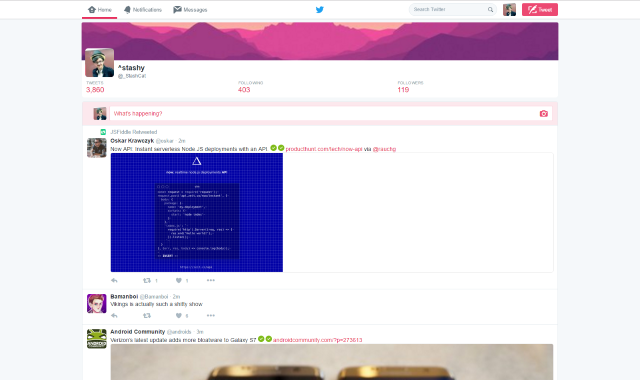Open the Galaxy S7 photo in Android Community tweet
640x380 pixels.
pos(332,362)
